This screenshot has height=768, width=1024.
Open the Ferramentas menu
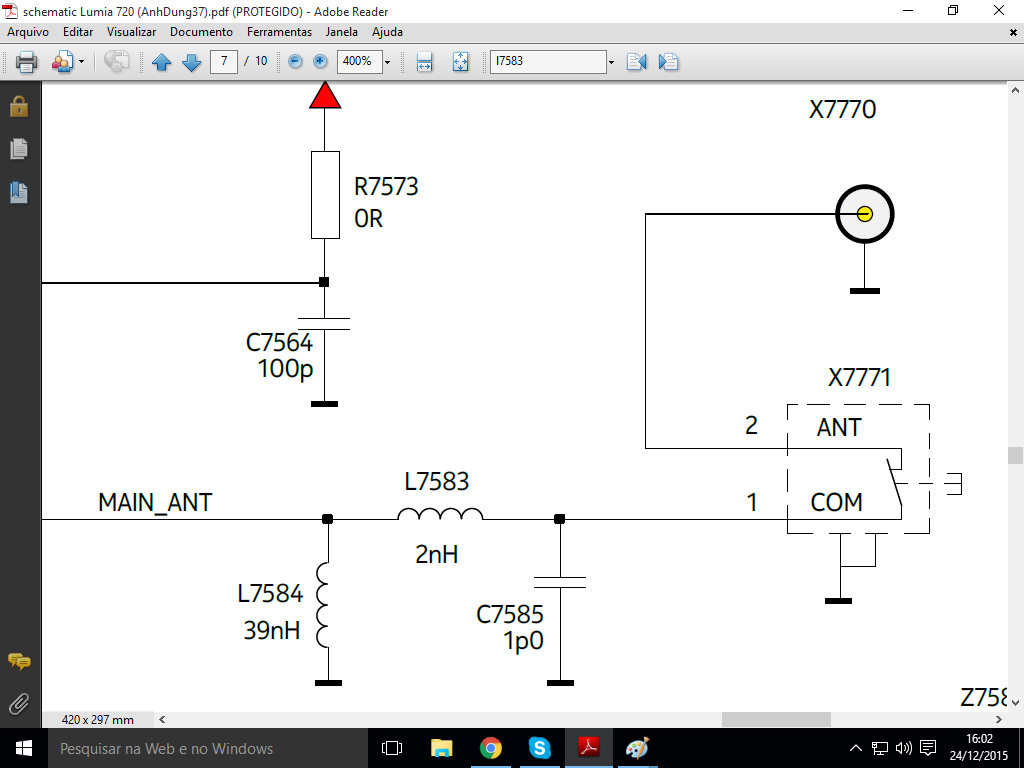[x=280, y=32]
